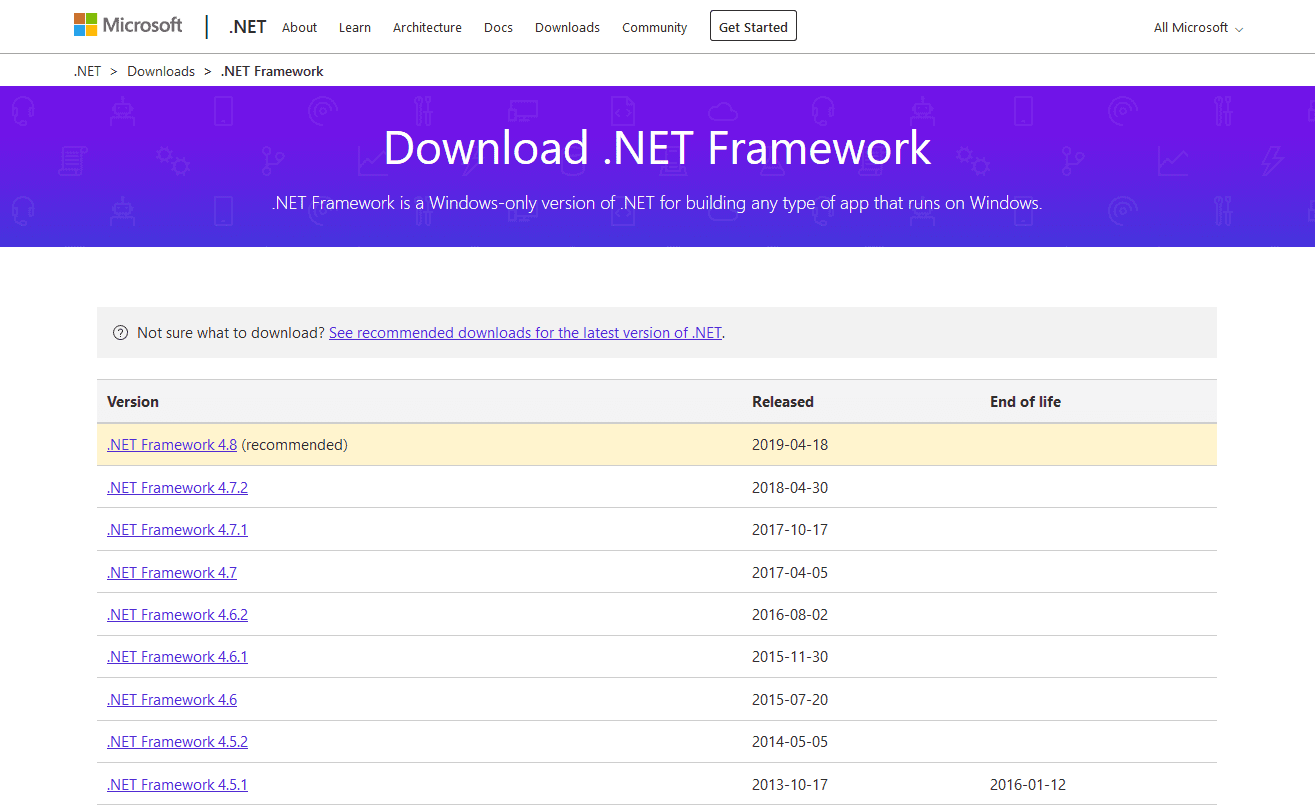Click the Get Started button
Image resolution: width=1315 pixels, height=811 pixels.
coord(753,26)
